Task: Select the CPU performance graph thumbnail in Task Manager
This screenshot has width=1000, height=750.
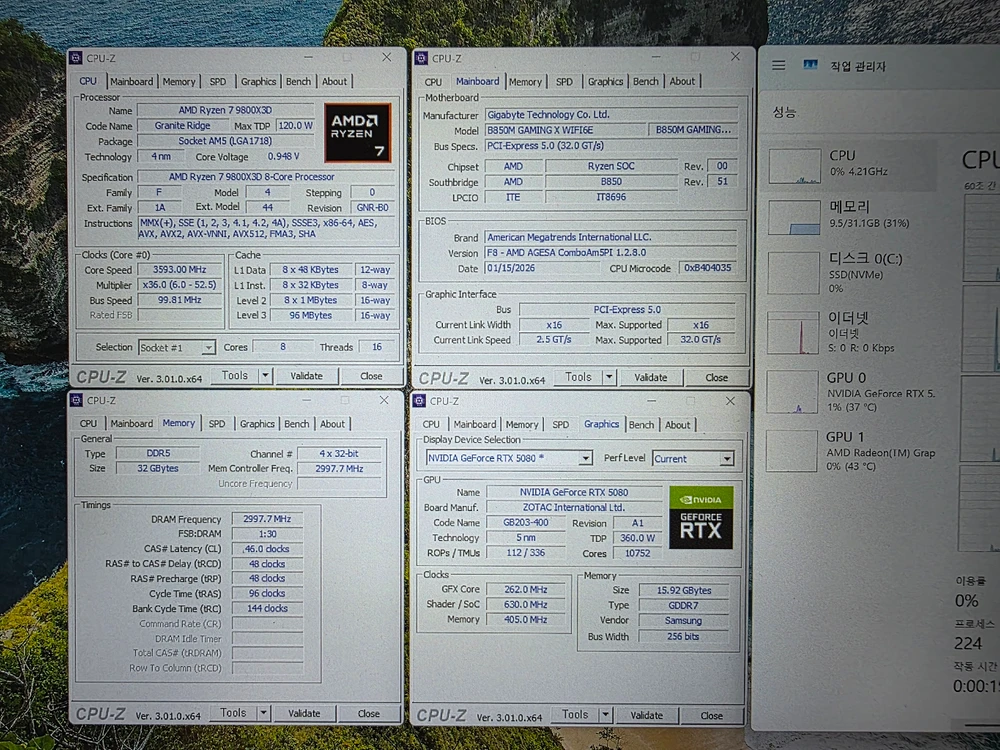Action: click(794, 166)
